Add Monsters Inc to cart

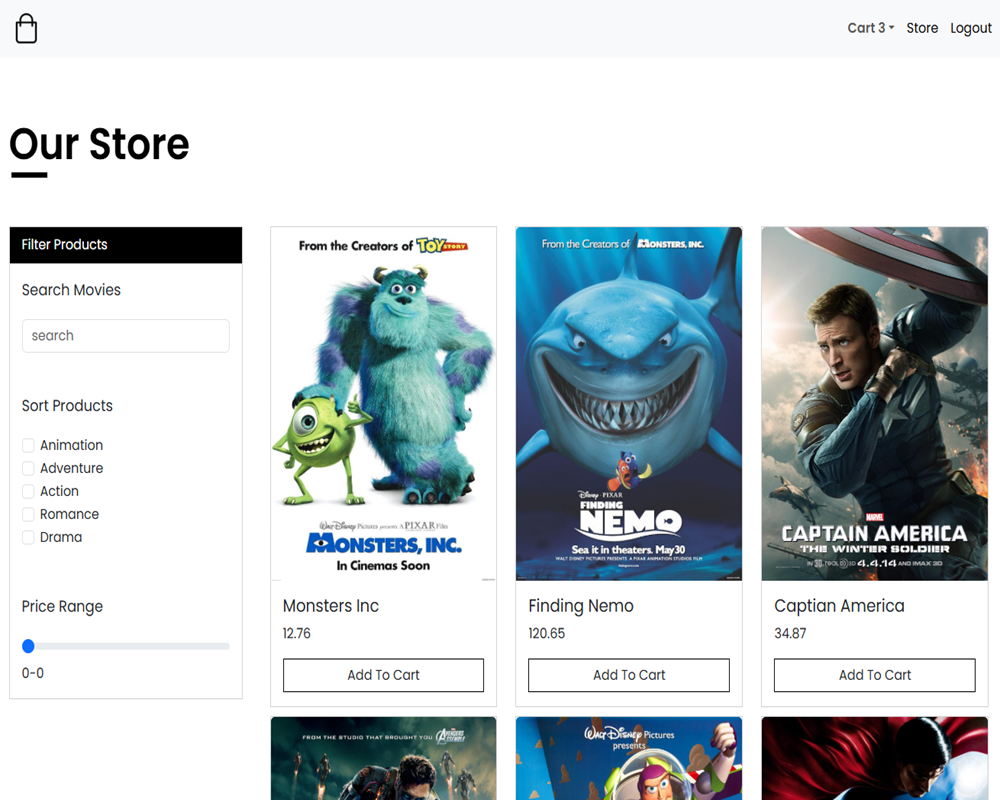pyautogui.click(x=383, y=675)
